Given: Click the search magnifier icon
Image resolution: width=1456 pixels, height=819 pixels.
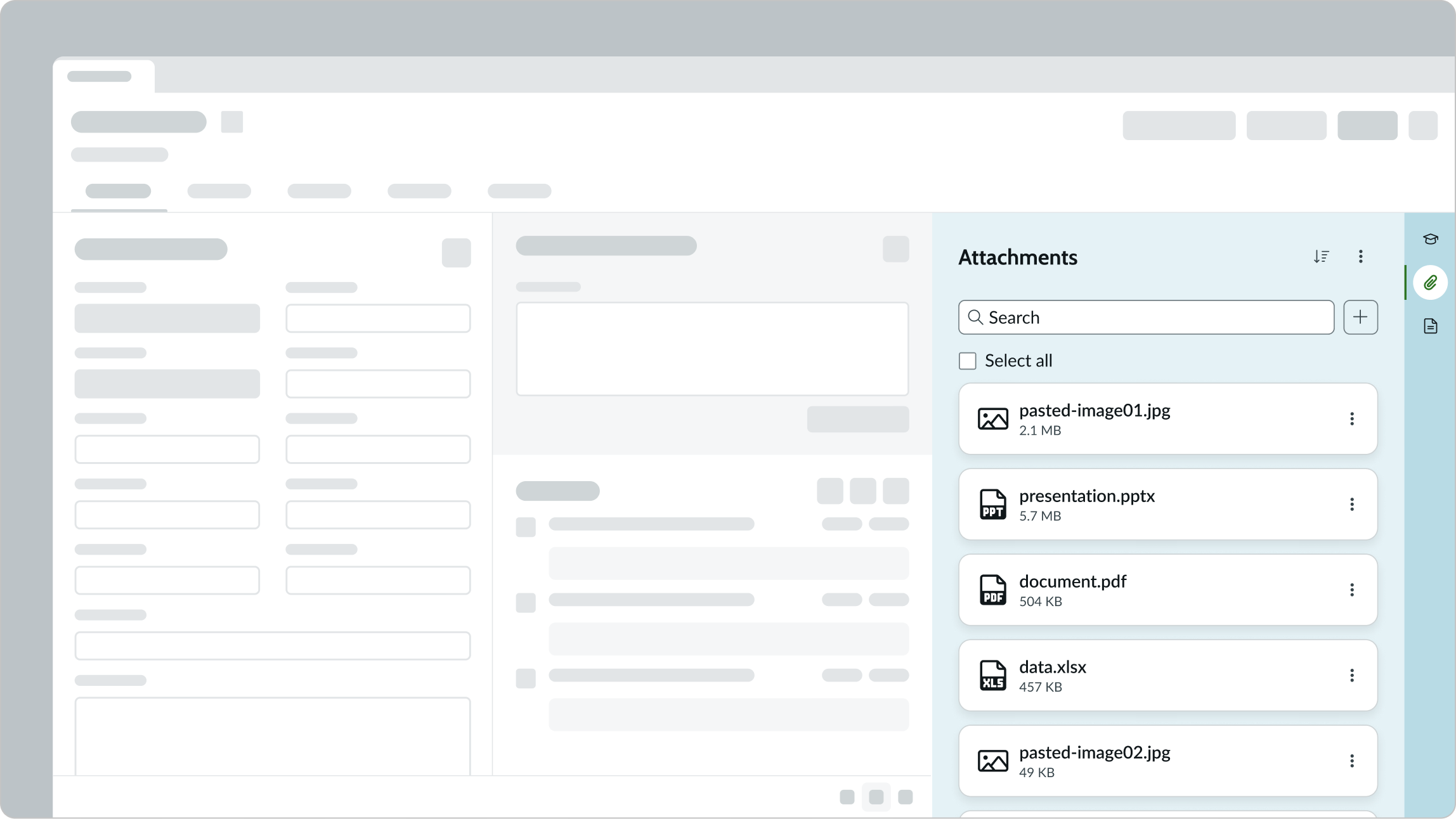Looking at the screenshot, I should click(x=975, y=317).
